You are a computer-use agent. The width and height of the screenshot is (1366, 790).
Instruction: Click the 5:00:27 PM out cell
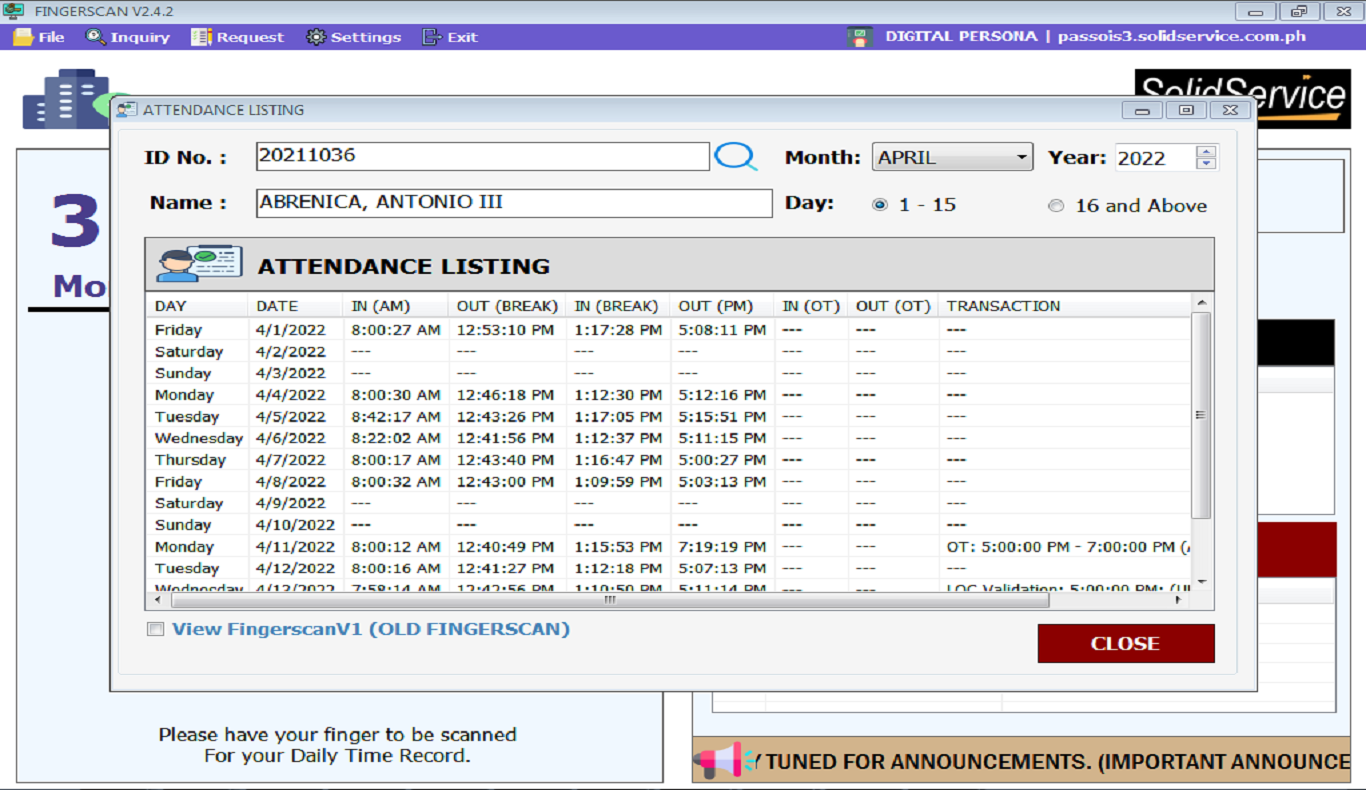click(x=722, y=460)
